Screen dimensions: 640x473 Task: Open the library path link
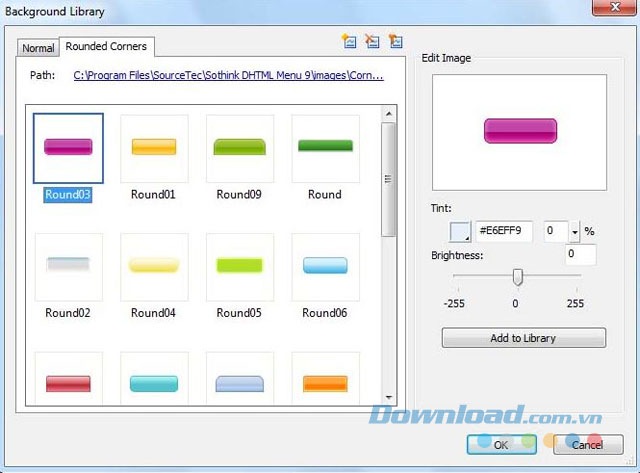pyautogui.click(x=228, y=75)
